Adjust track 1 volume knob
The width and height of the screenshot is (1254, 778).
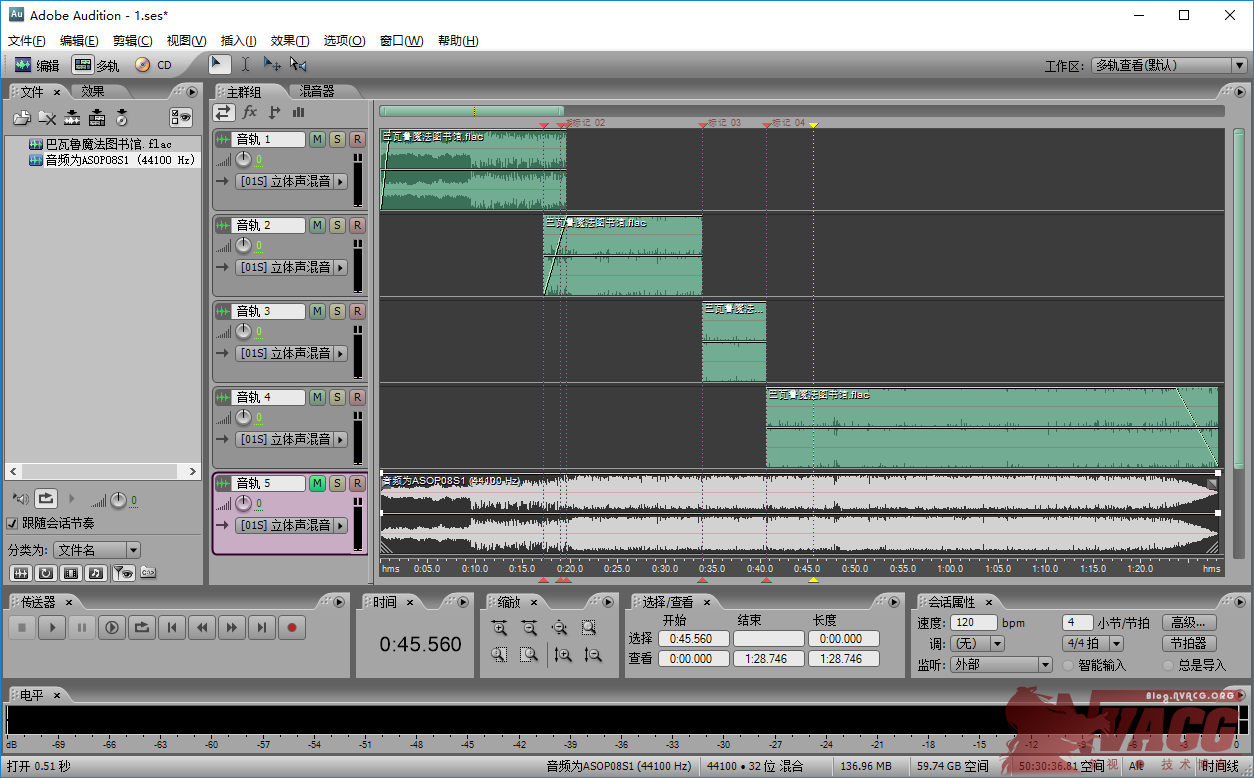coord(243,160)
